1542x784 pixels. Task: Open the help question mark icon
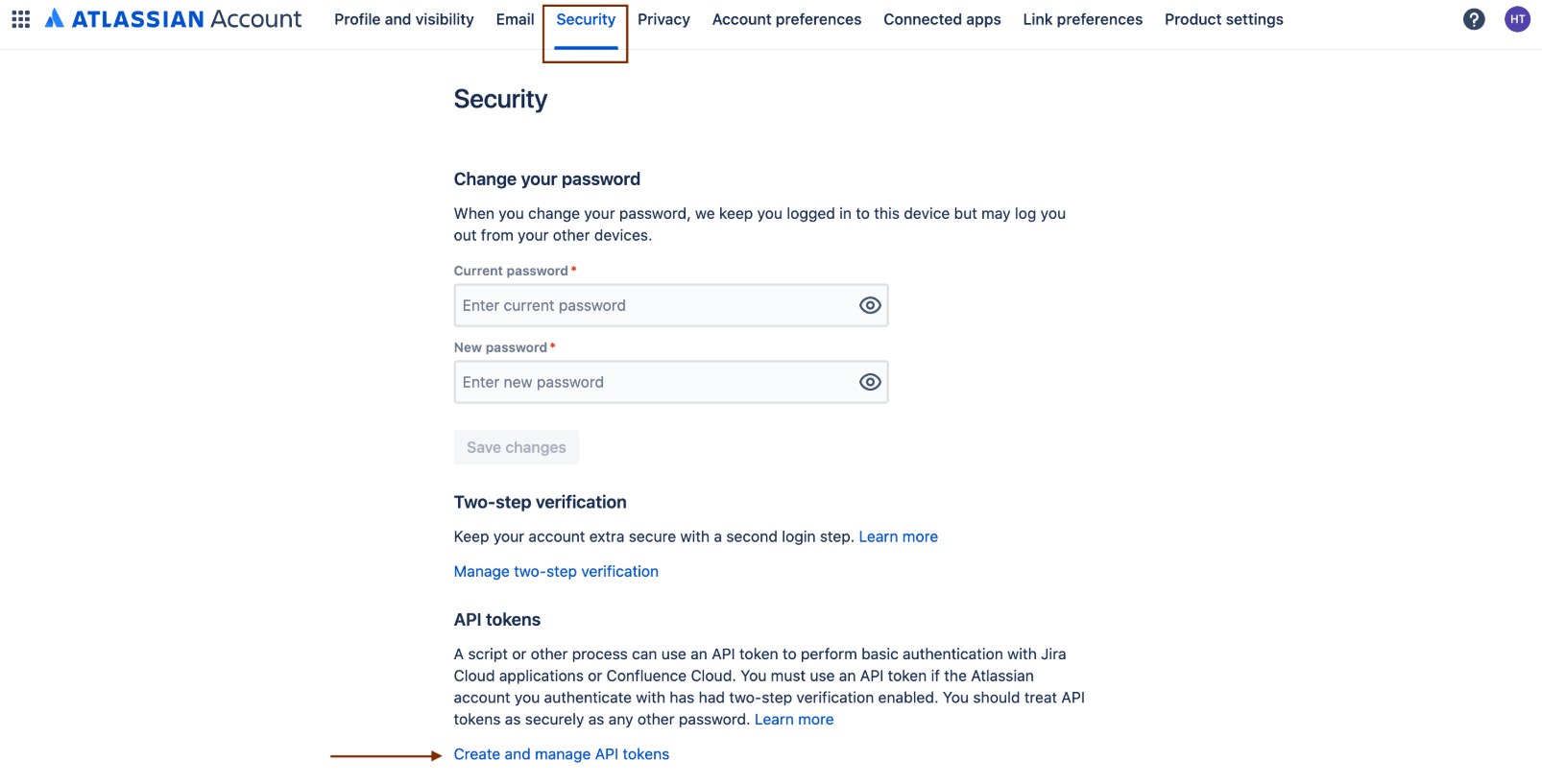1474,19
